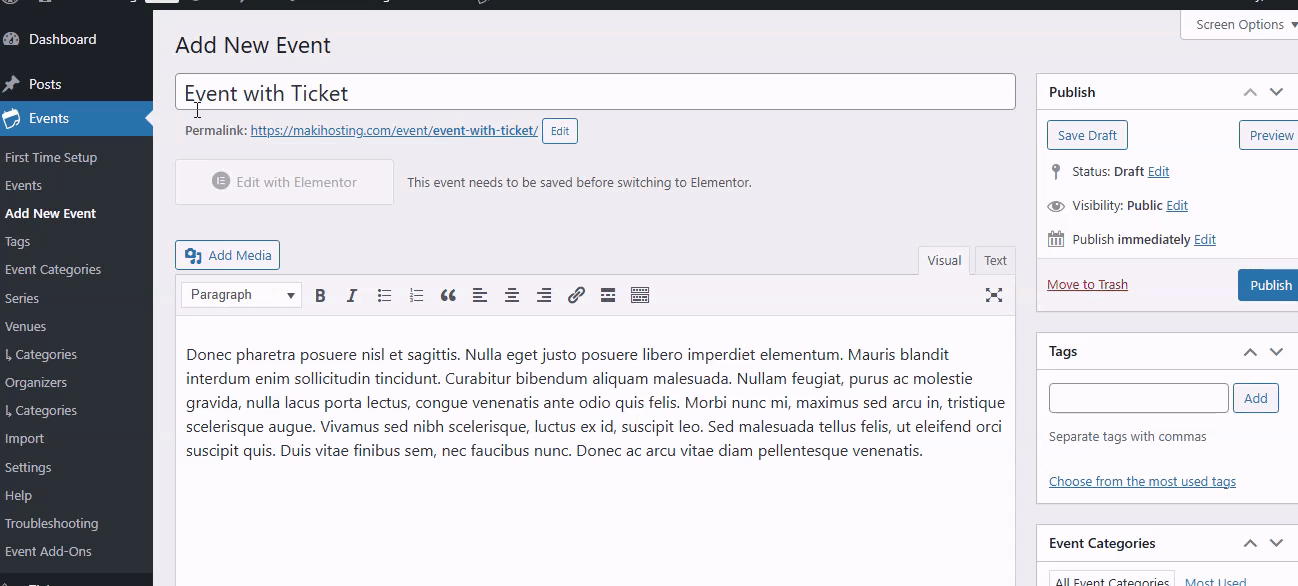Click the Save Draft button
This screenshot has height=586, width=1298.
point(1087,136)
